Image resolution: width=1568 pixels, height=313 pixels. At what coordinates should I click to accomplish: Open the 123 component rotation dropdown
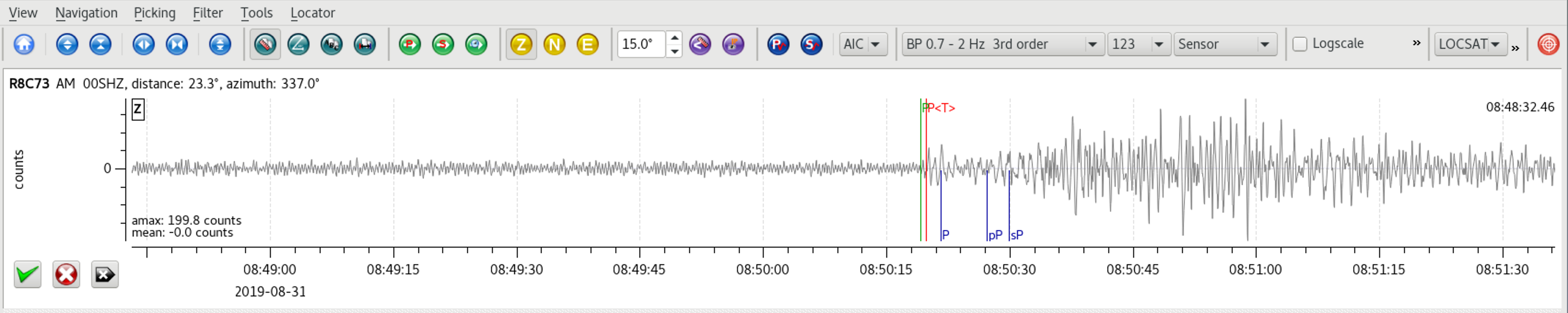[1139, 44]
